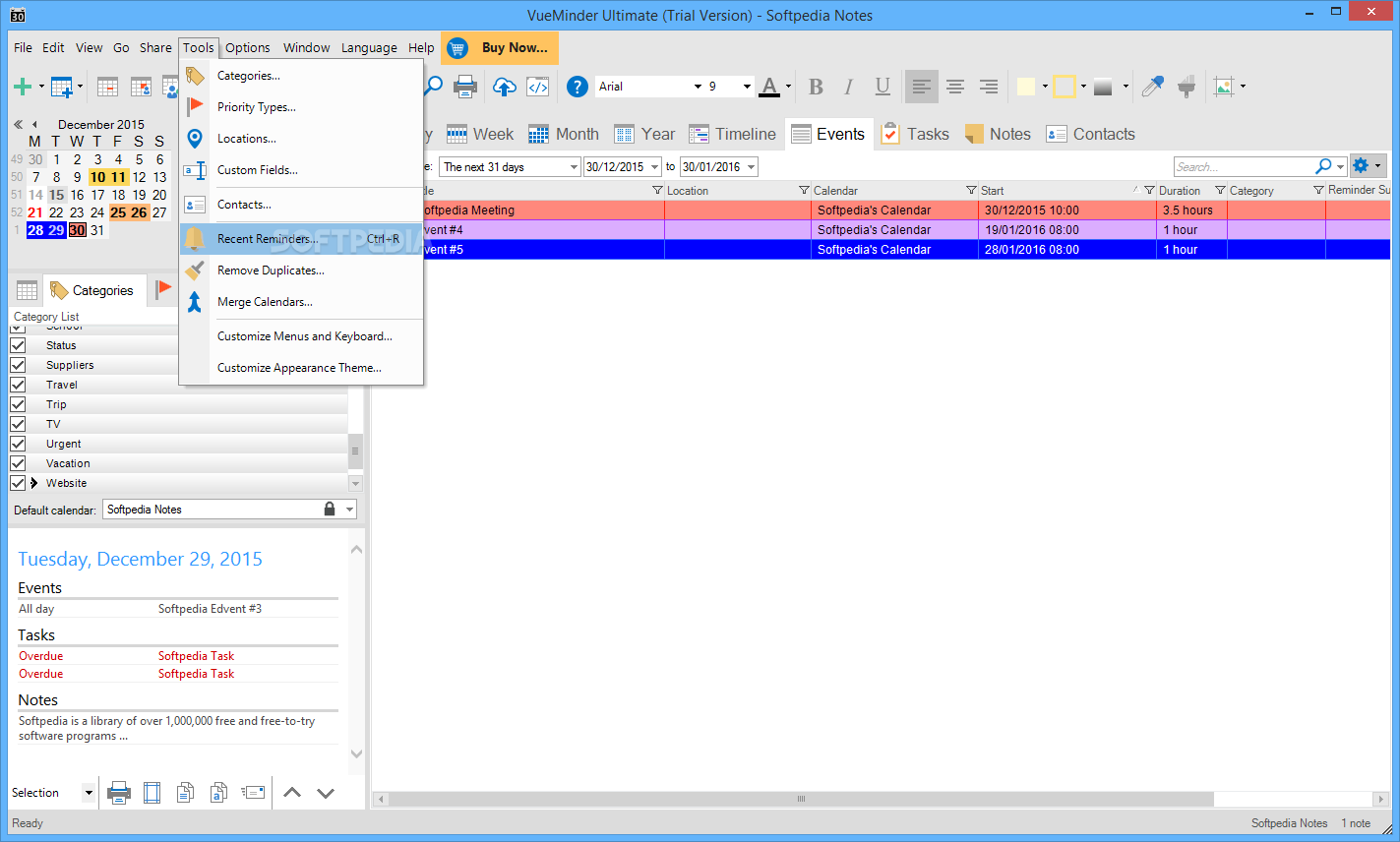The width and height of the screenshot is (1400, 842).
Task: Click the print icon in details pane
Action: click(x=119, y=793)
